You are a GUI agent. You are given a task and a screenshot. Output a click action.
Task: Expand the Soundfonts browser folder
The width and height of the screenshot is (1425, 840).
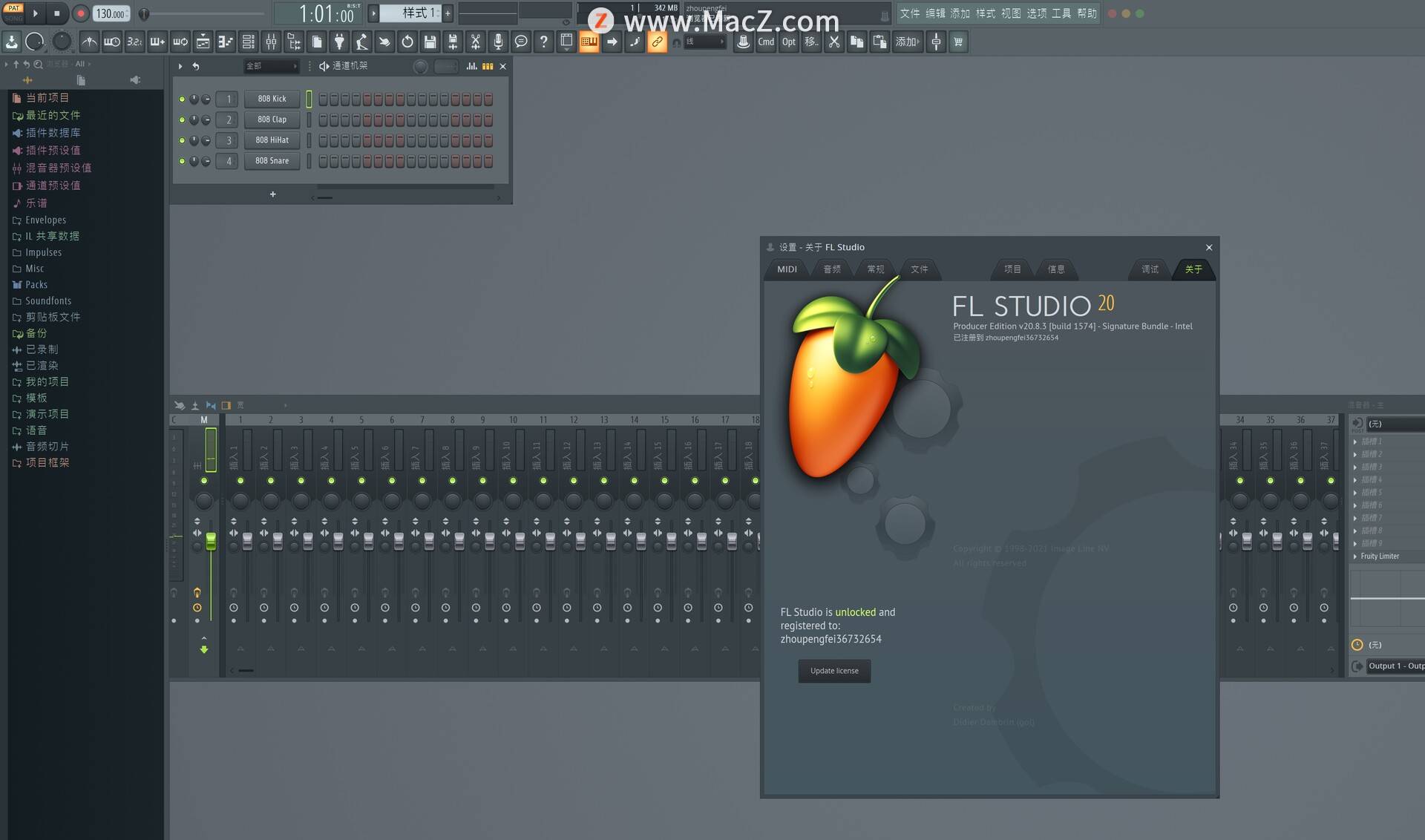(48, 301)
